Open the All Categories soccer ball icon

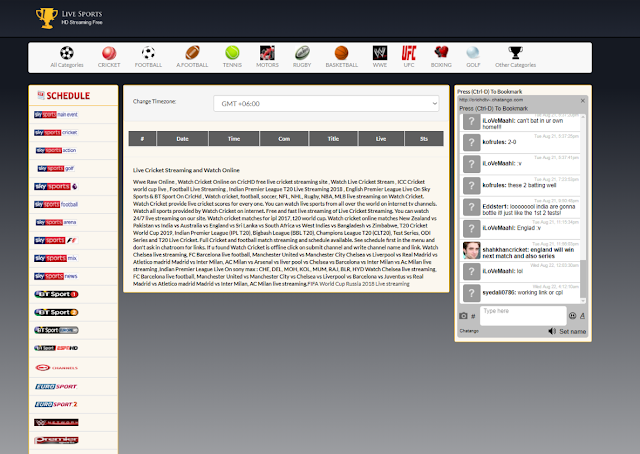pyautogui.click(x=67, y=53)
